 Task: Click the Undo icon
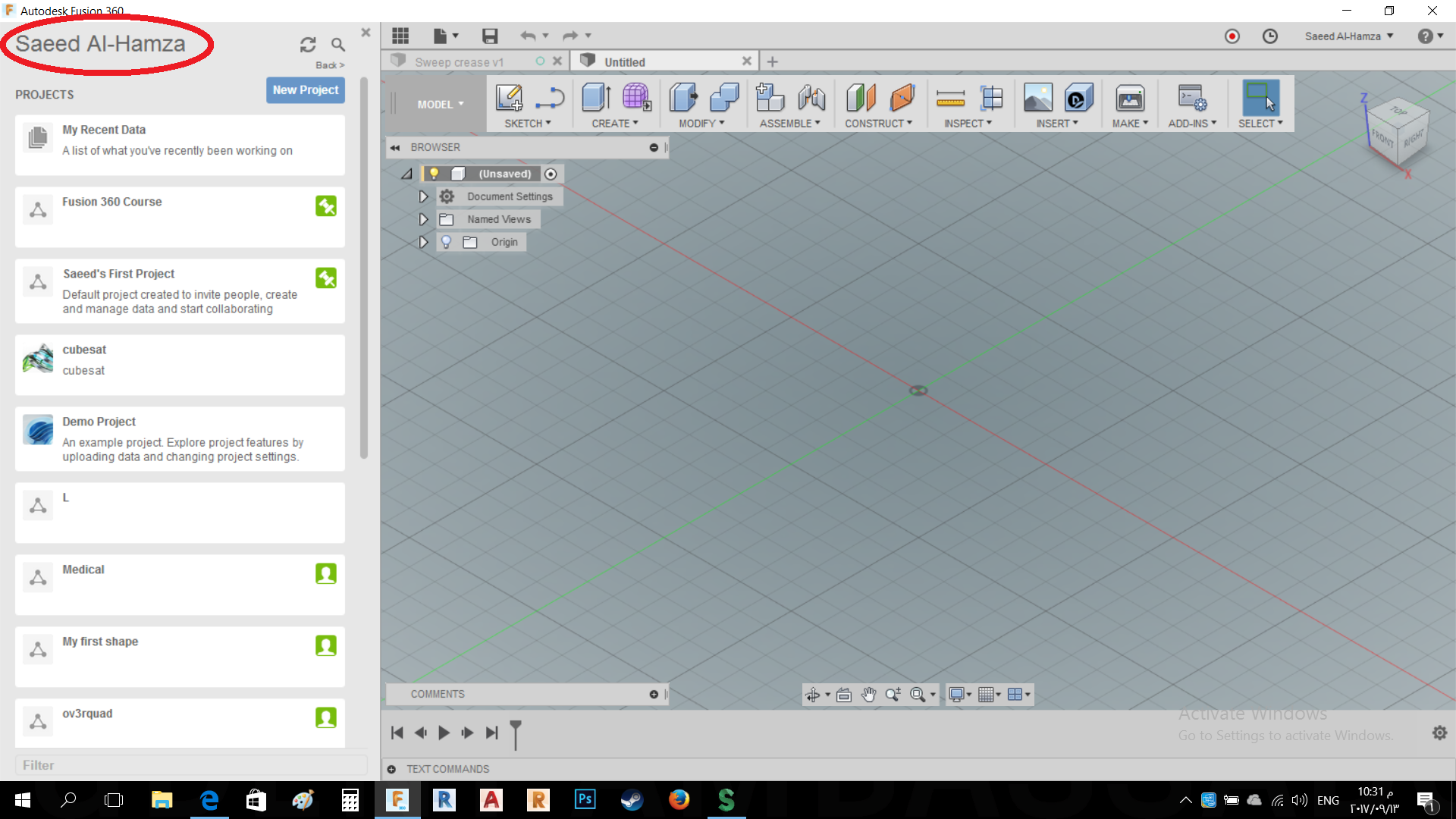point(529,36)
